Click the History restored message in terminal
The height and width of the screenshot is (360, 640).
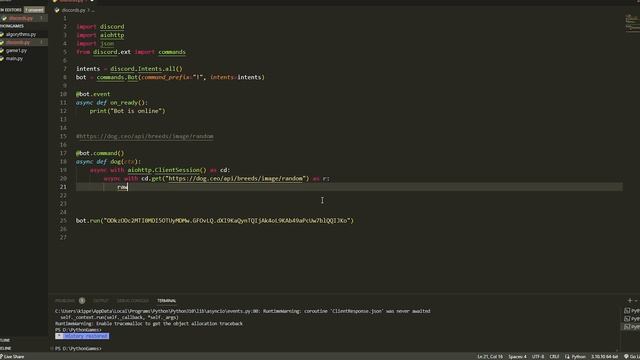click(82, 336)
